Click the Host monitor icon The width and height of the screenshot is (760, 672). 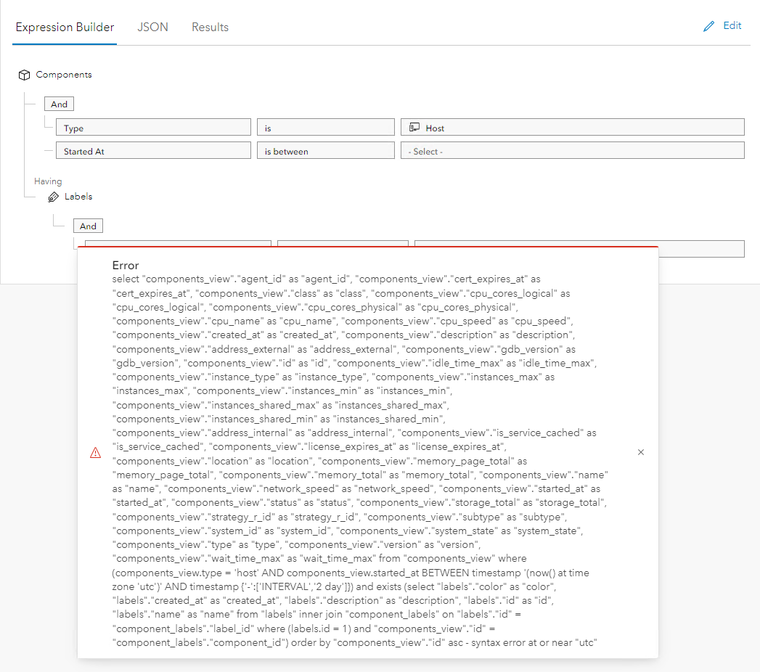(x=414, y=128)
